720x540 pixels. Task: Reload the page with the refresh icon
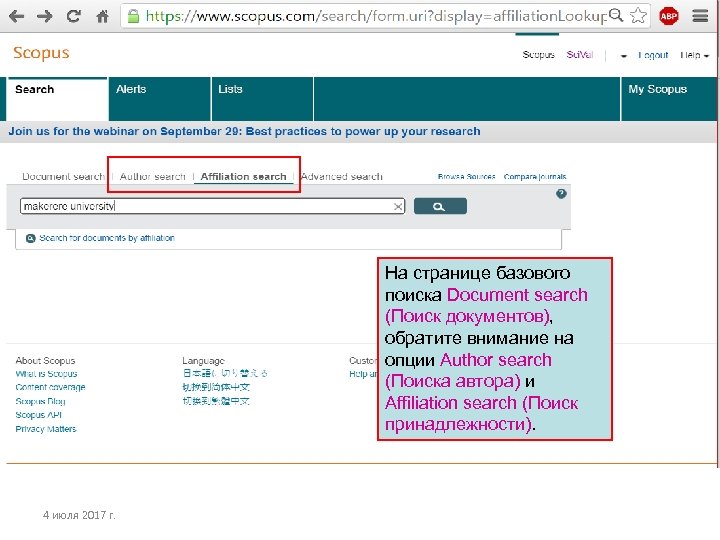pos(73,17)
